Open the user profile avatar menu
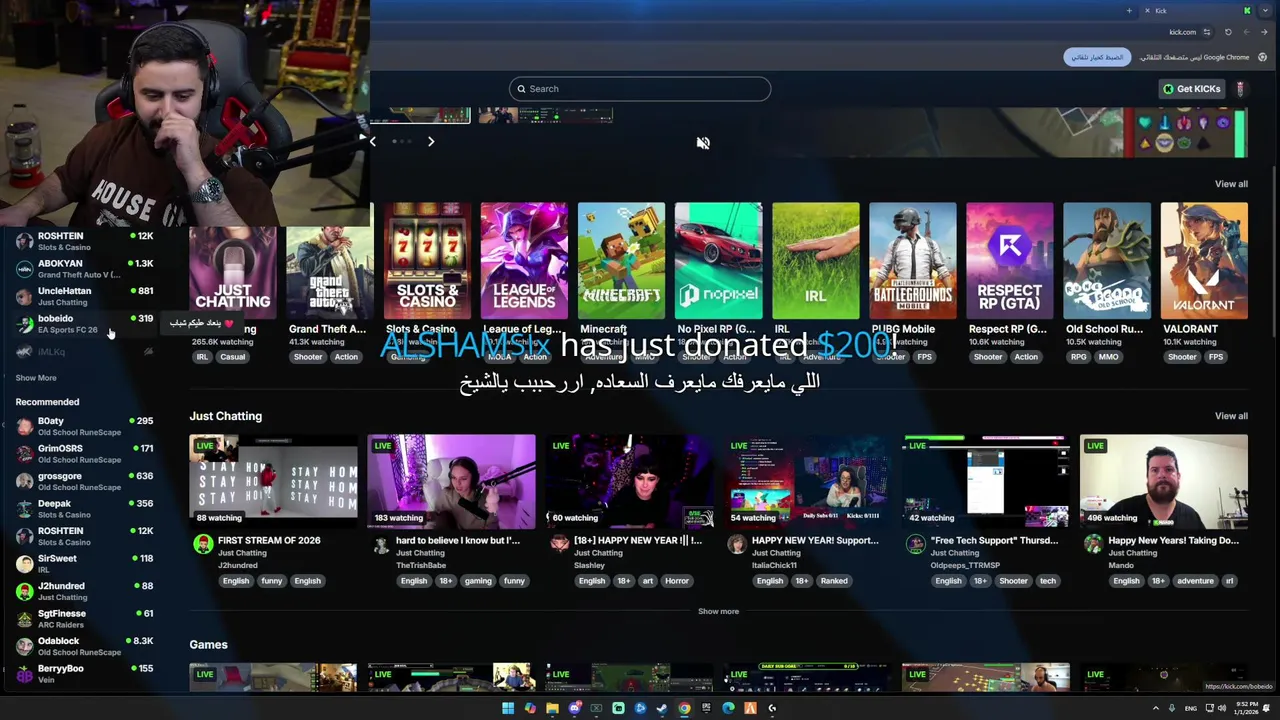Viewport: 1280px width, 720px height. click(x=1240, y=89)
